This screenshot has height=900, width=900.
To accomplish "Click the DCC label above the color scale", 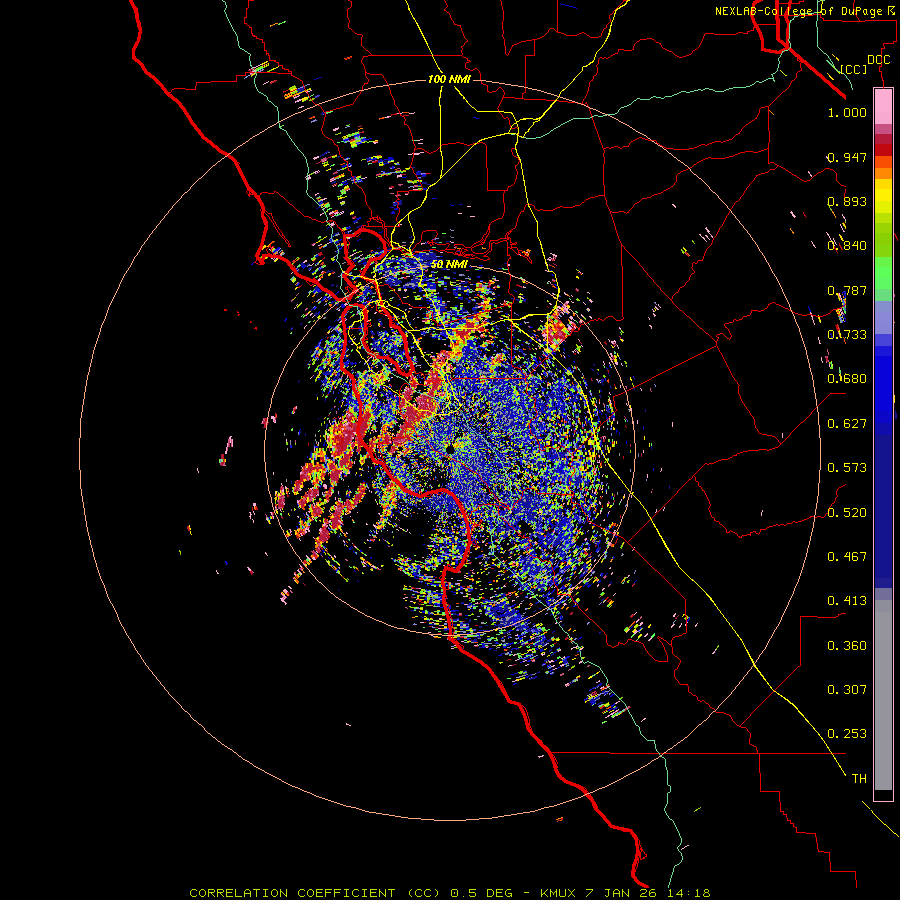I will click(x=878, y=60).
